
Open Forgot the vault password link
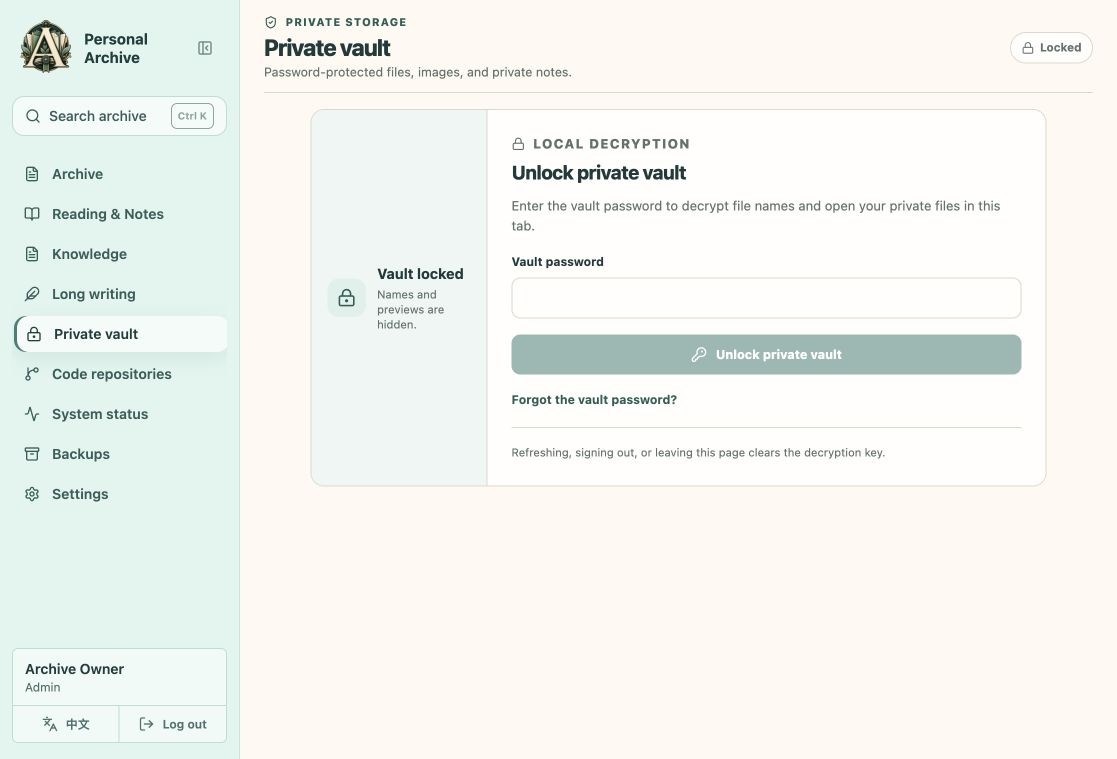coord(594,400)
